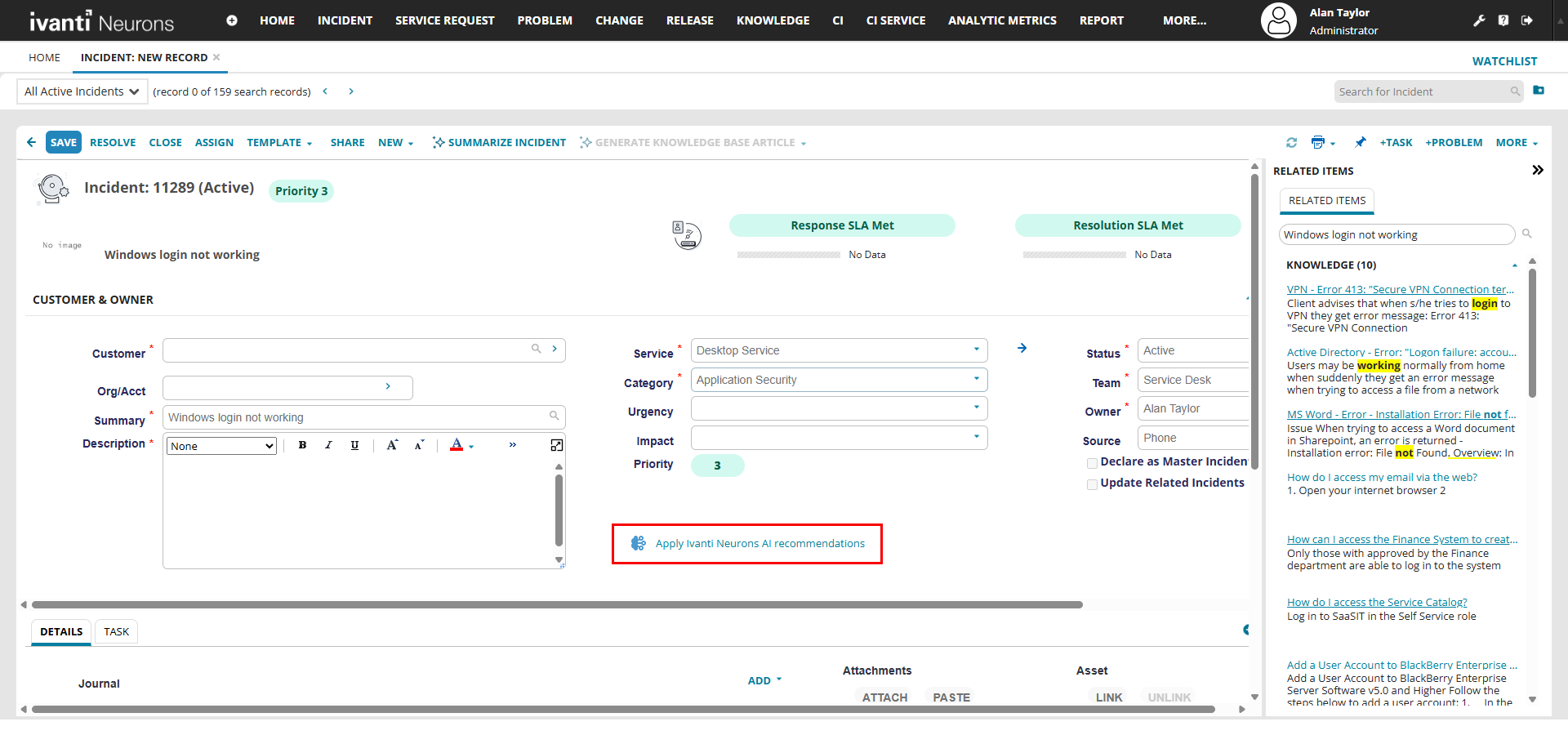Click the wrench settings icon in header
The image size is (1568, 744).
(1479, 20)
